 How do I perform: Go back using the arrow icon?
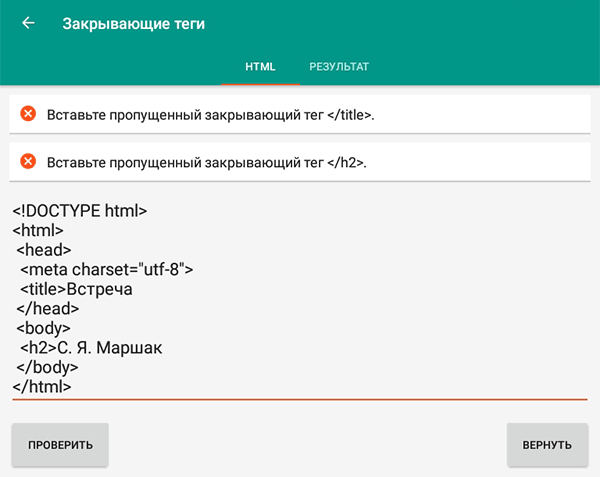tap(28, 23)
